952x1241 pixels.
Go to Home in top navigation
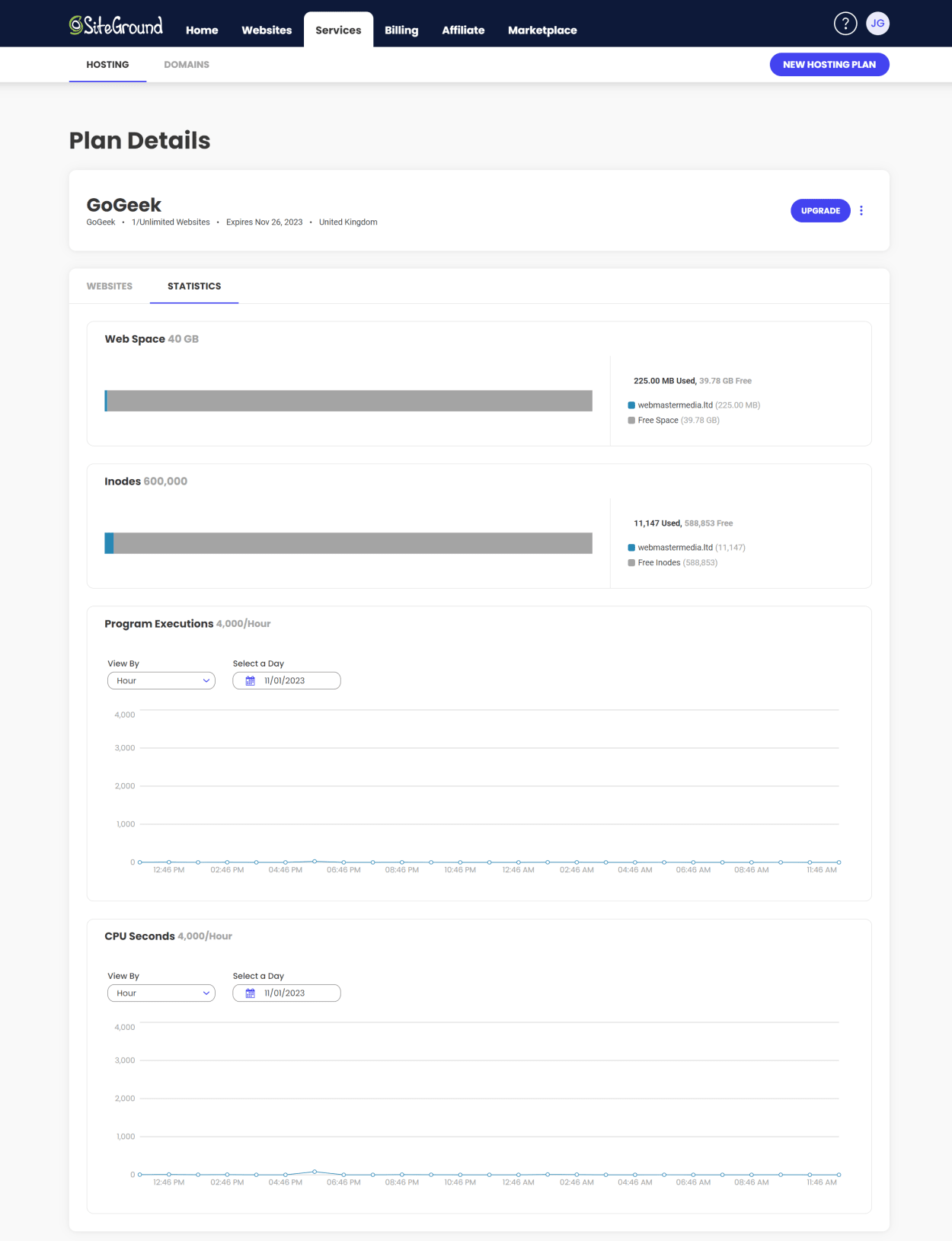(x=202, y=30)
